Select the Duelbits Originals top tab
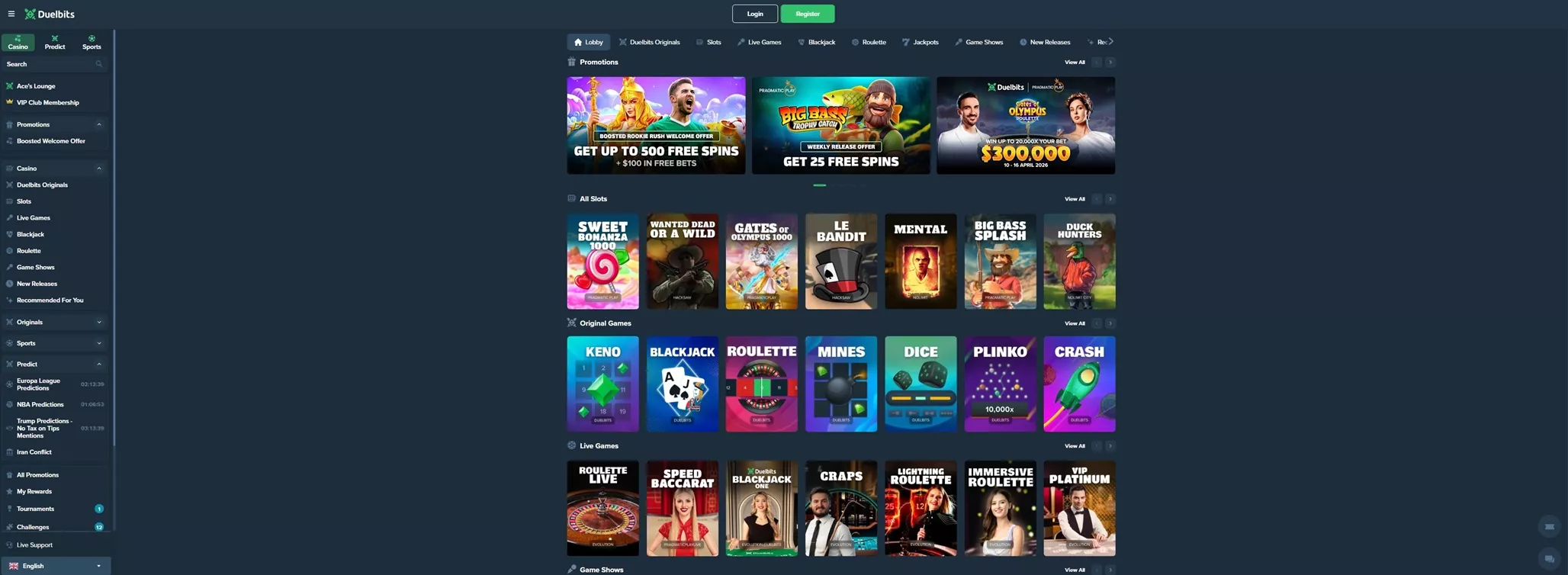Viewport: 1568px width, 575px height. tap(650, 42)
